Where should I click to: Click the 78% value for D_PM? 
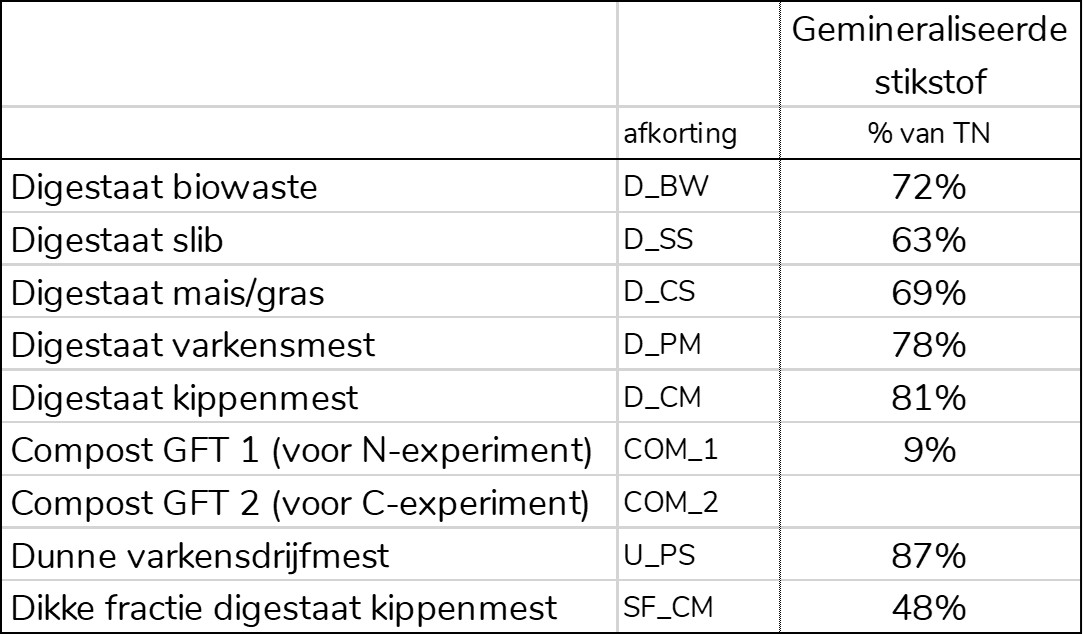pos(928,345)
